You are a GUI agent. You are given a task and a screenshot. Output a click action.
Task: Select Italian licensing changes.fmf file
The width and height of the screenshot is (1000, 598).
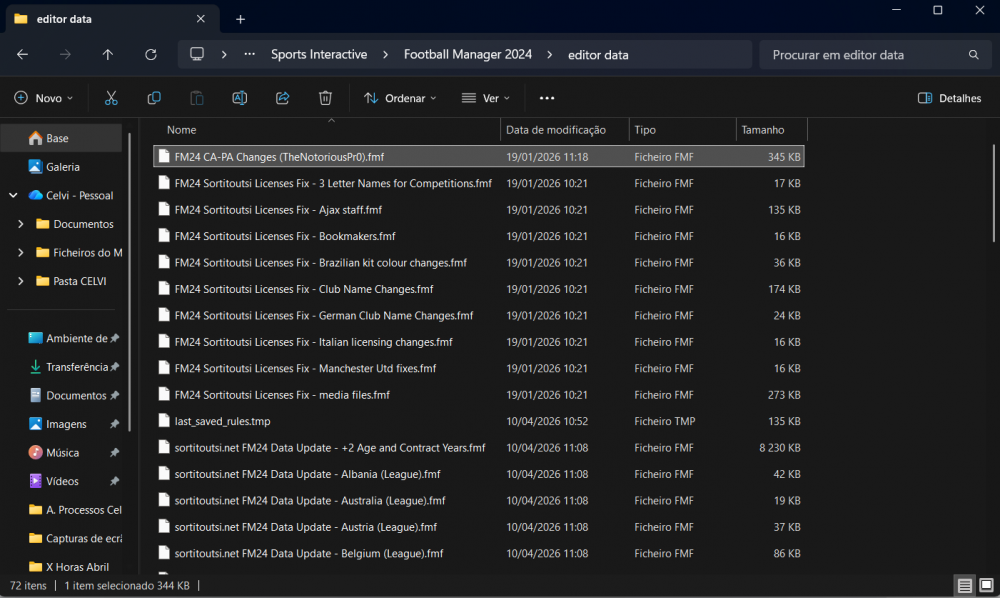point(479,342)
